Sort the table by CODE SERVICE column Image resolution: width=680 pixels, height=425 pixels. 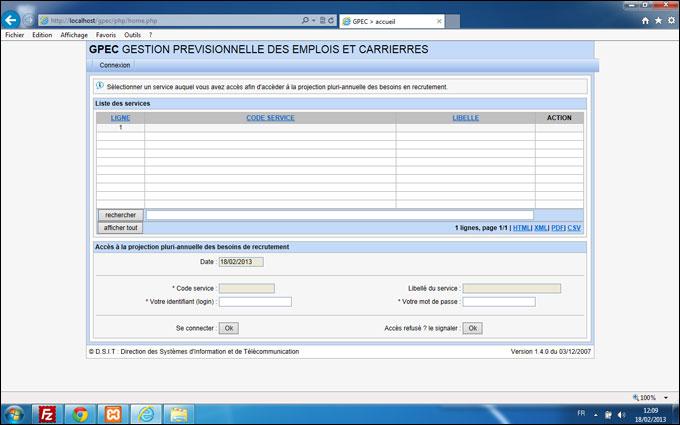tap(270, 118)
